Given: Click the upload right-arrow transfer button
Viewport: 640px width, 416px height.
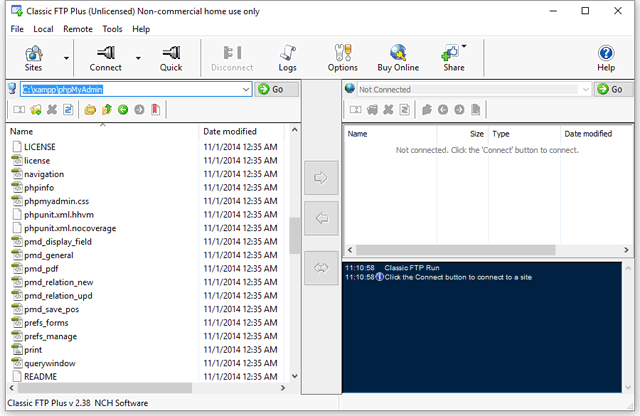Looking at the screenshot, I should pos(321,178).
